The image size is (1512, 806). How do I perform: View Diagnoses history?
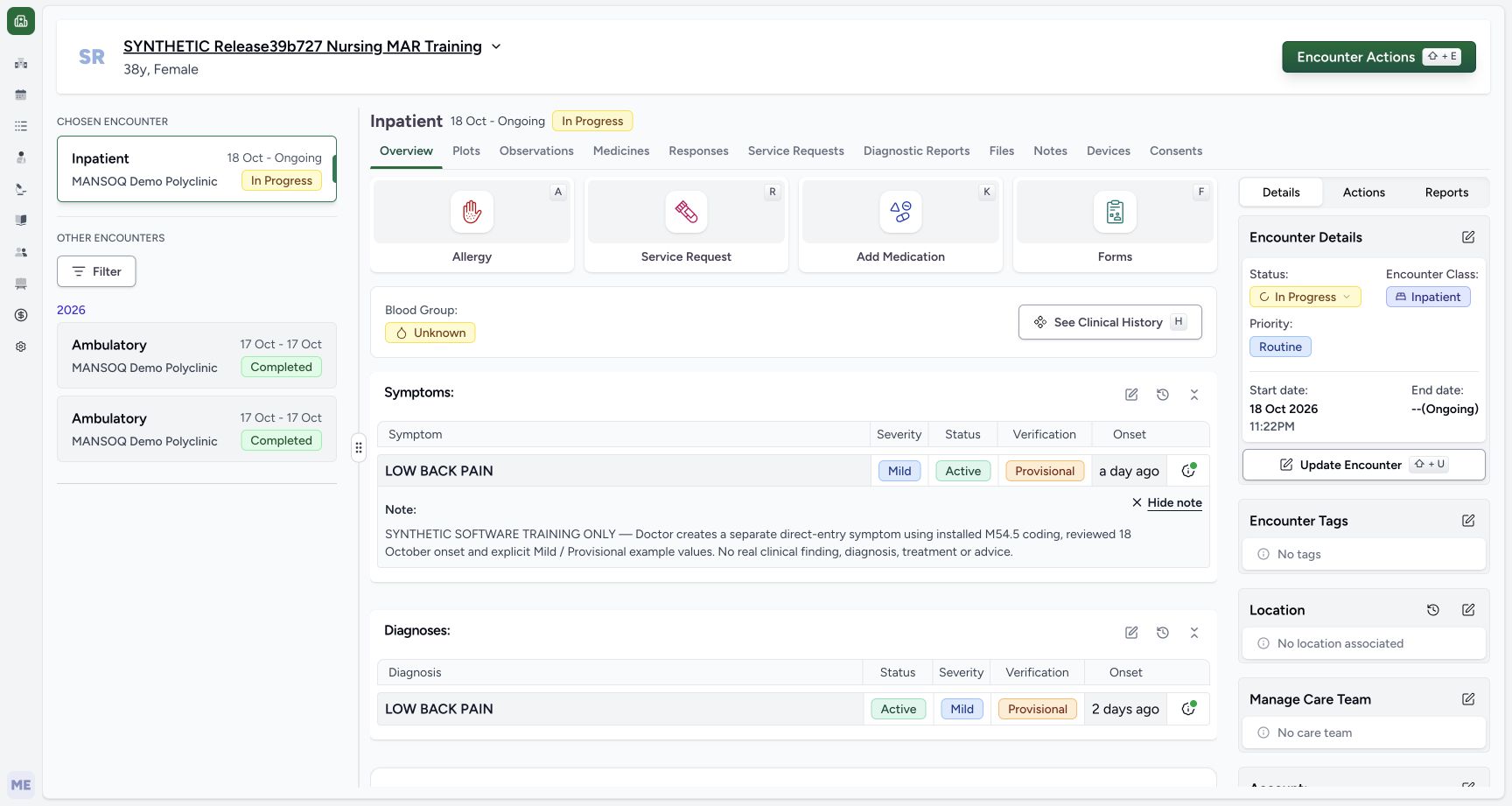(x=1163, y=633)
